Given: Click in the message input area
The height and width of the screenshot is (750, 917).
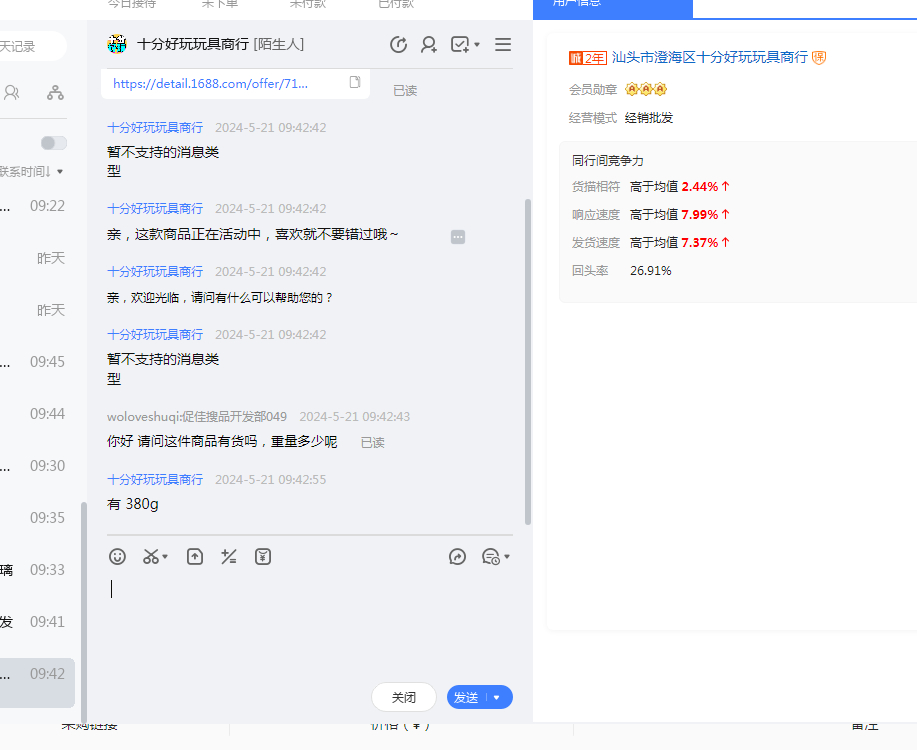Looking at the screenshot, I should click(x=310, y=620).
